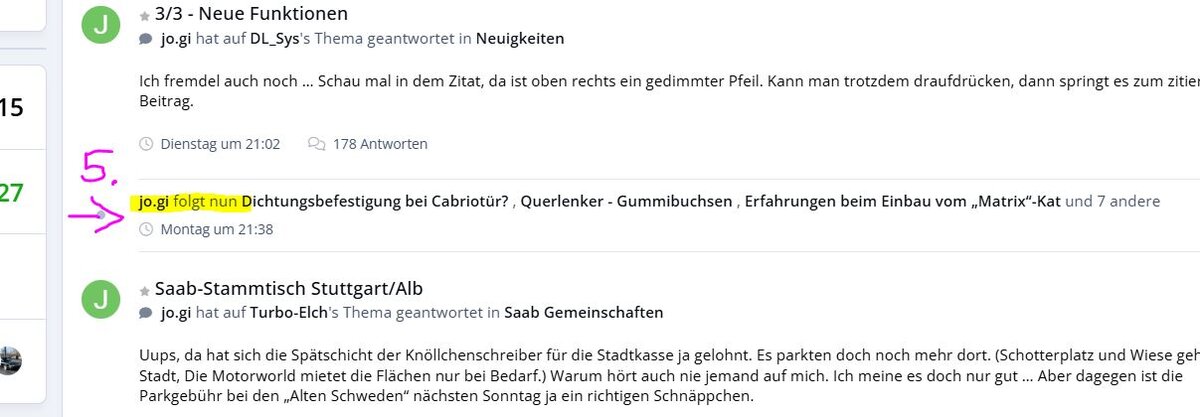Open the 3/3 - Neue Funktionen thread title

(x=251, y=14)
